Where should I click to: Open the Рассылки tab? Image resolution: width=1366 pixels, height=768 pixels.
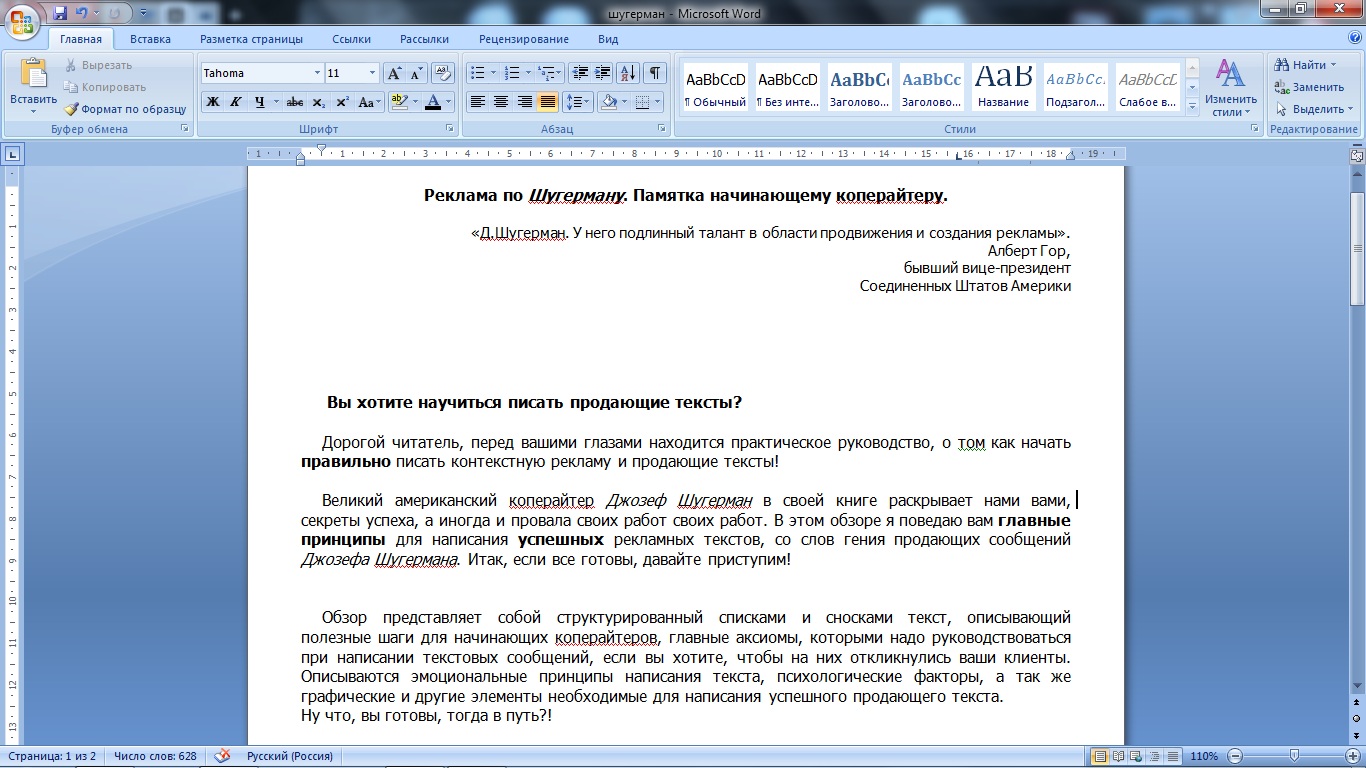pyautogui.click(x=424, y=39)
